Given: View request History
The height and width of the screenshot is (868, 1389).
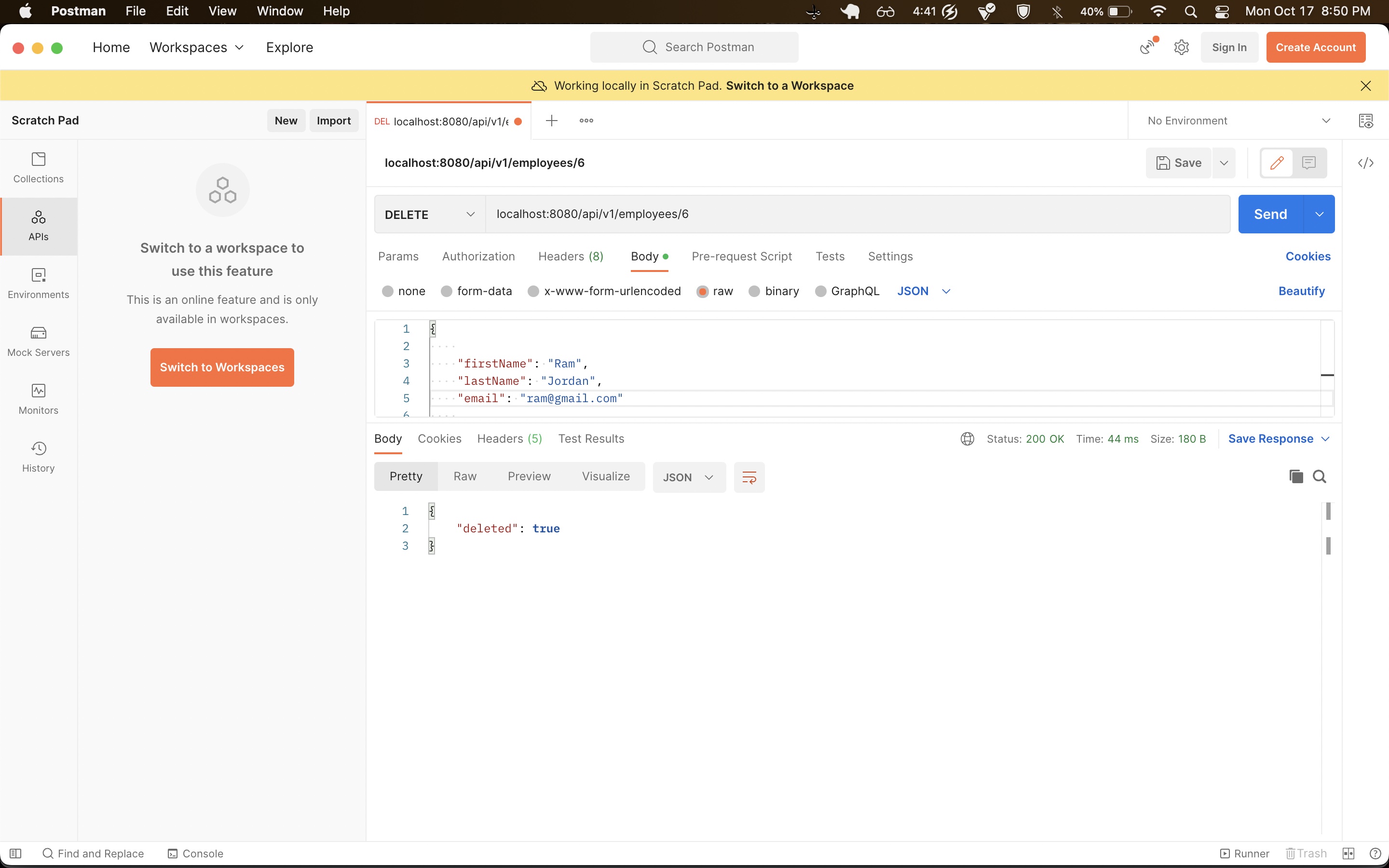Looking at the screenshot, I should 38,456.
